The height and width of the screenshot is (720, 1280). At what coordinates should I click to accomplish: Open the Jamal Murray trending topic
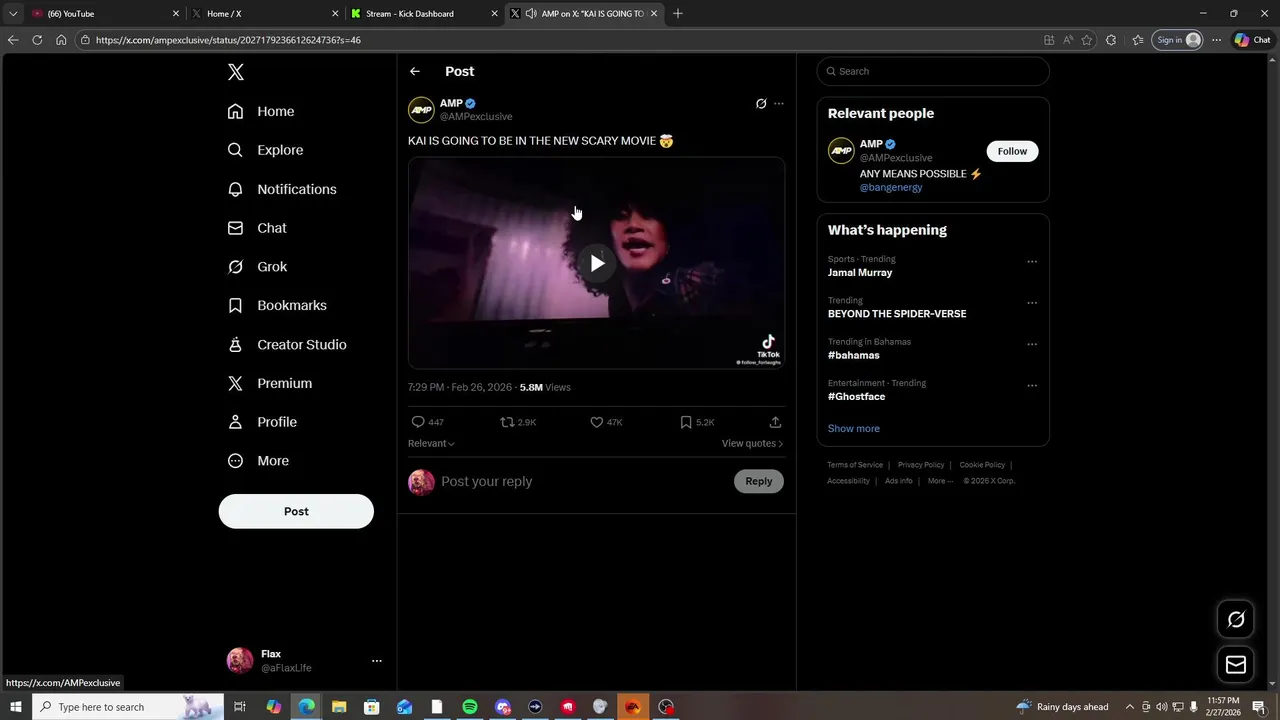point(860,272)
